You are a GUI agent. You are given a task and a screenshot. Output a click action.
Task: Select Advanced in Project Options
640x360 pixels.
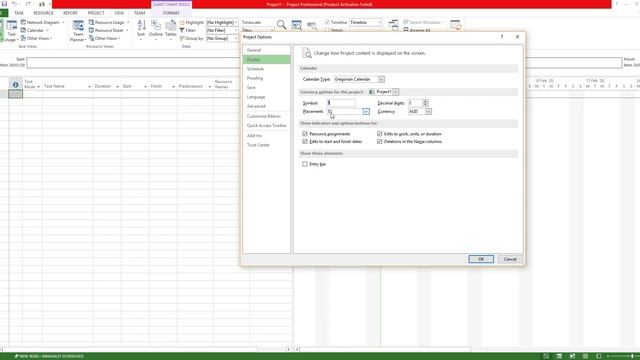pos(267,106)
